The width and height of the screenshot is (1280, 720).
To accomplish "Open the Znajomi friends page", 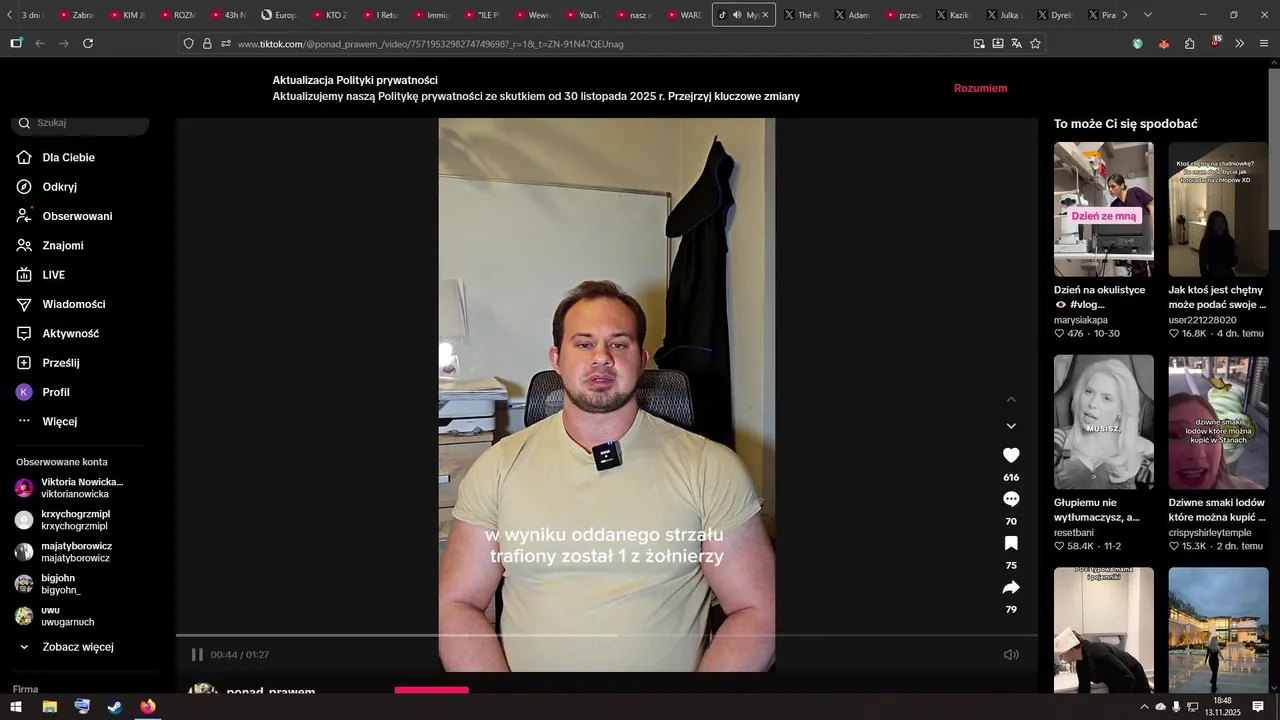I will point(50,245).
